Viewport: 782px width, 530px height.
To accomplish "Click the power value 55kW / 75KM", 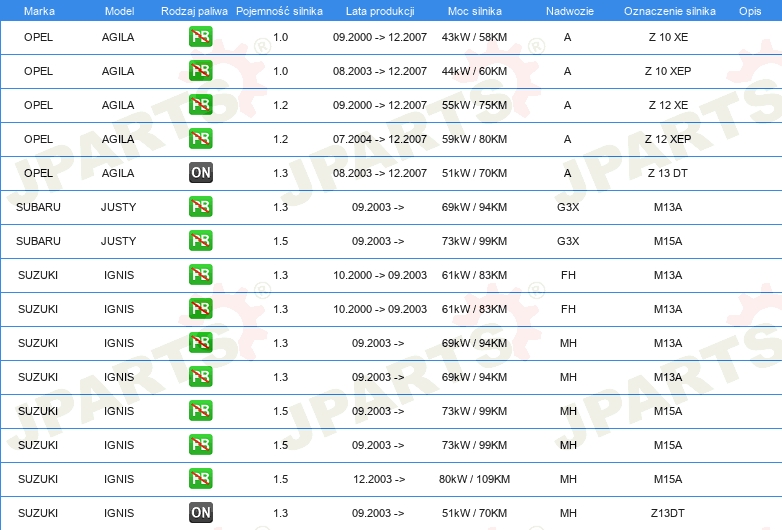I will click(474, 105).
